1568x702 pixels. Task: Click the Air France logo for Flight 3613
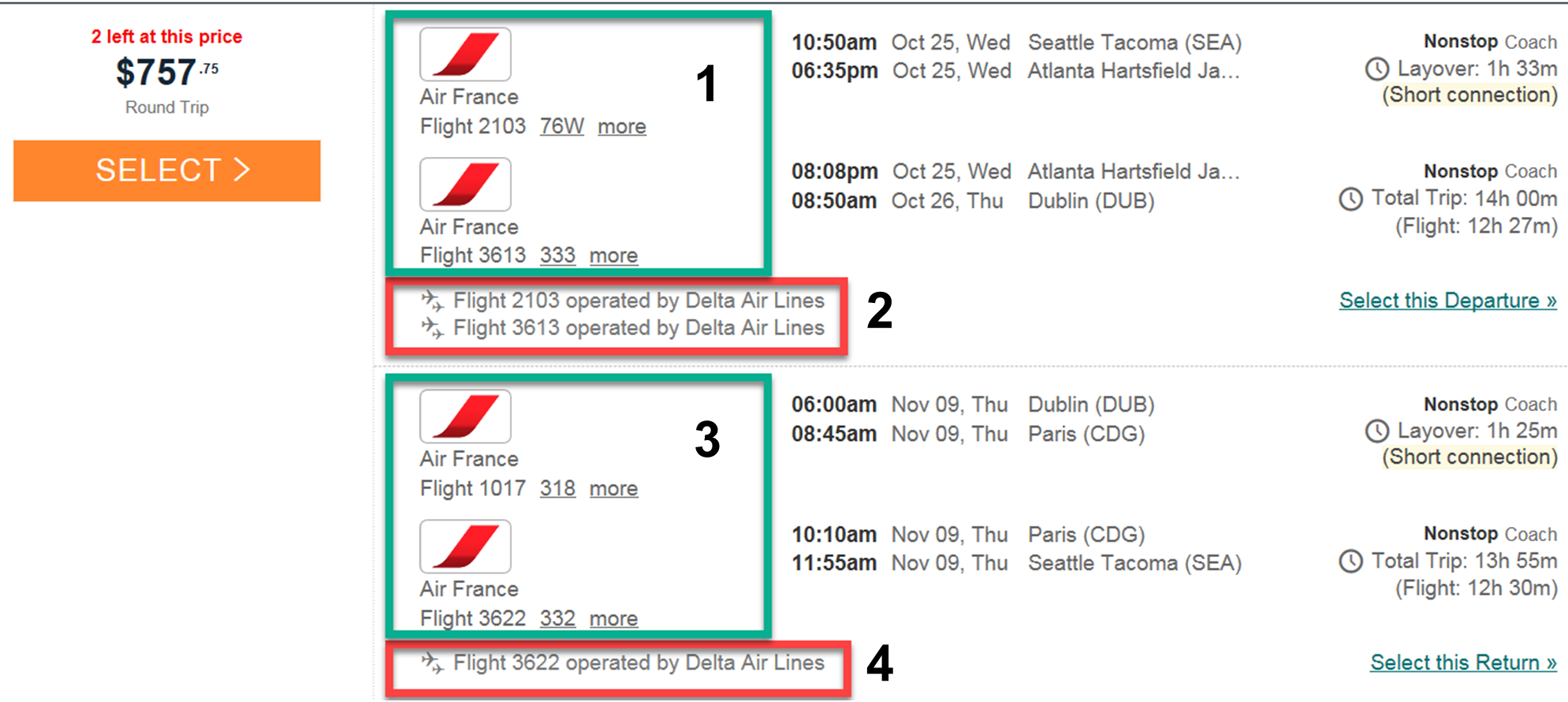pyautogui.click(x=465, y=184)
